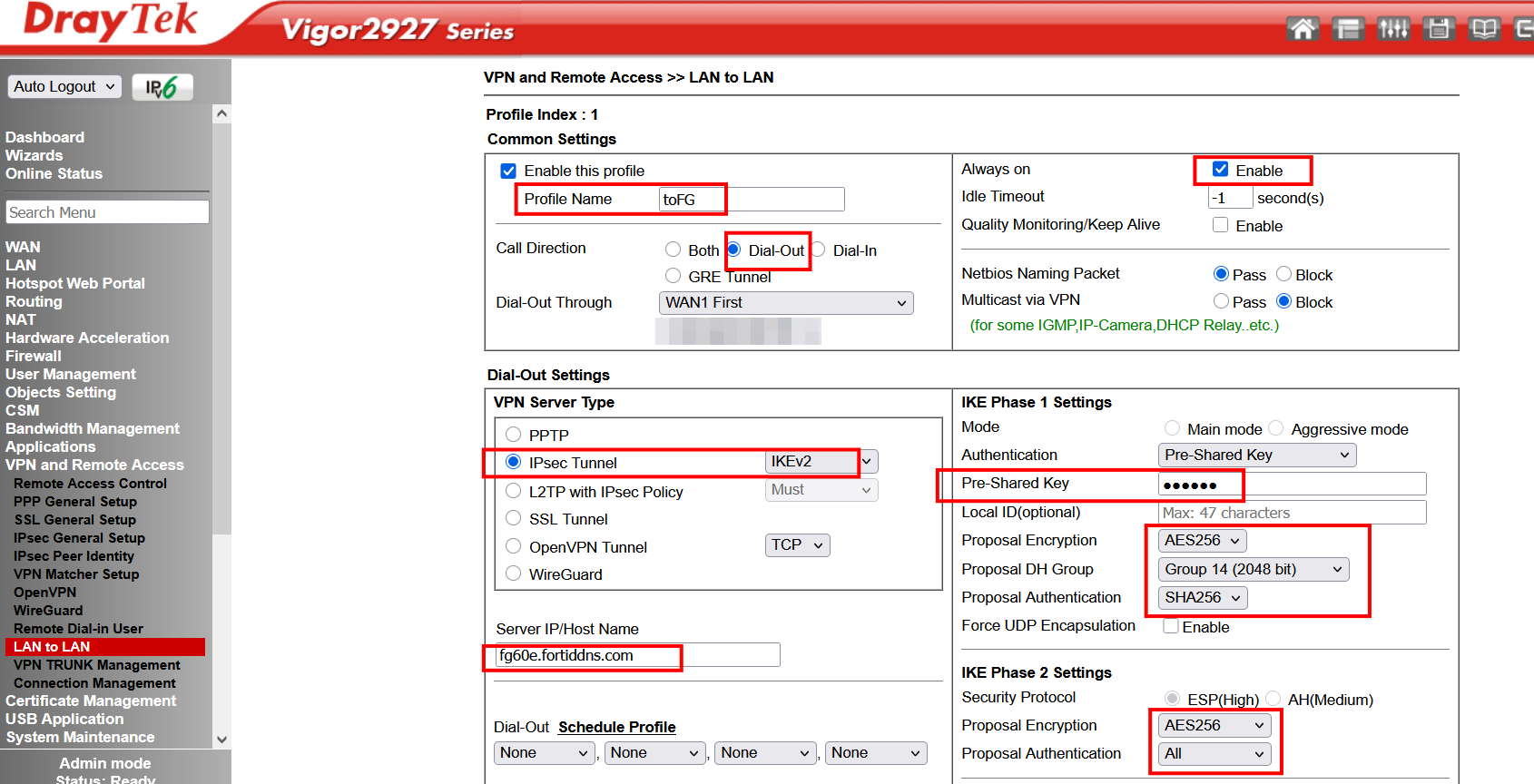Enable Quality Monitoring/Keep Alive checkbox

click(x=1221, y=225)
